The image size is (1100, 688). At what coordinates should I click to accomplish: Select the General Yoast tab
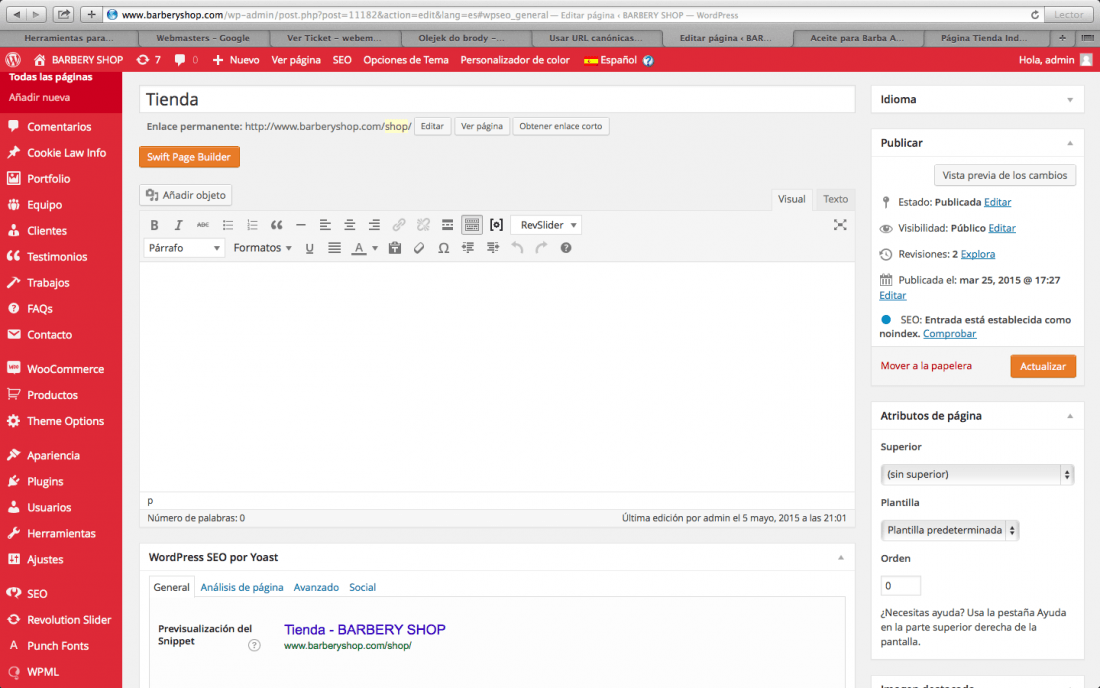tap(171, 588)
